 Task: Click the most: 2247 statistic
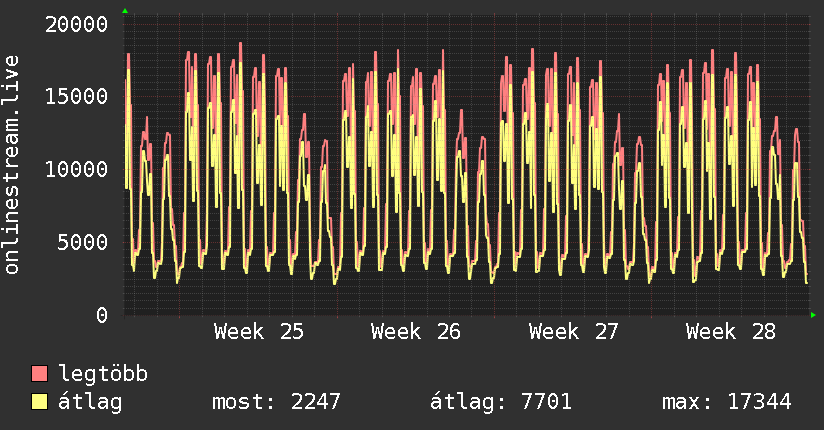click(276, 402)
